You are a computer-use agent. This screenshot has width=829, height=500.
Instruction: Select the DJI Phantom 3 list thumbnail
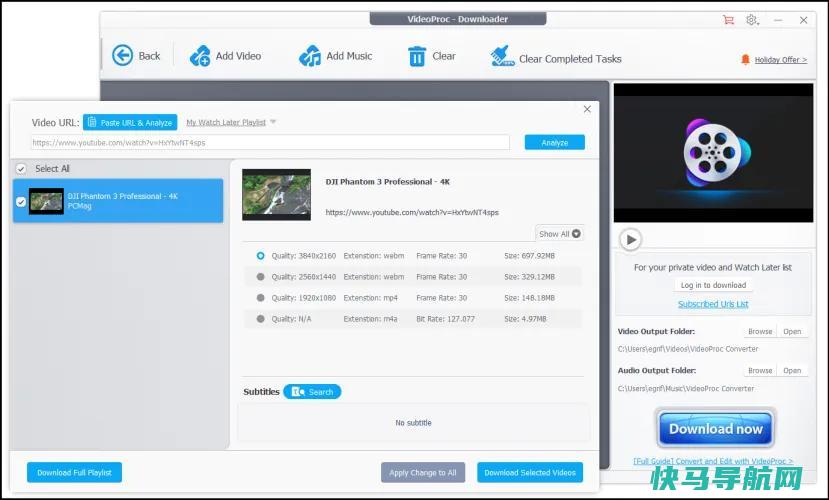point(47,201)
